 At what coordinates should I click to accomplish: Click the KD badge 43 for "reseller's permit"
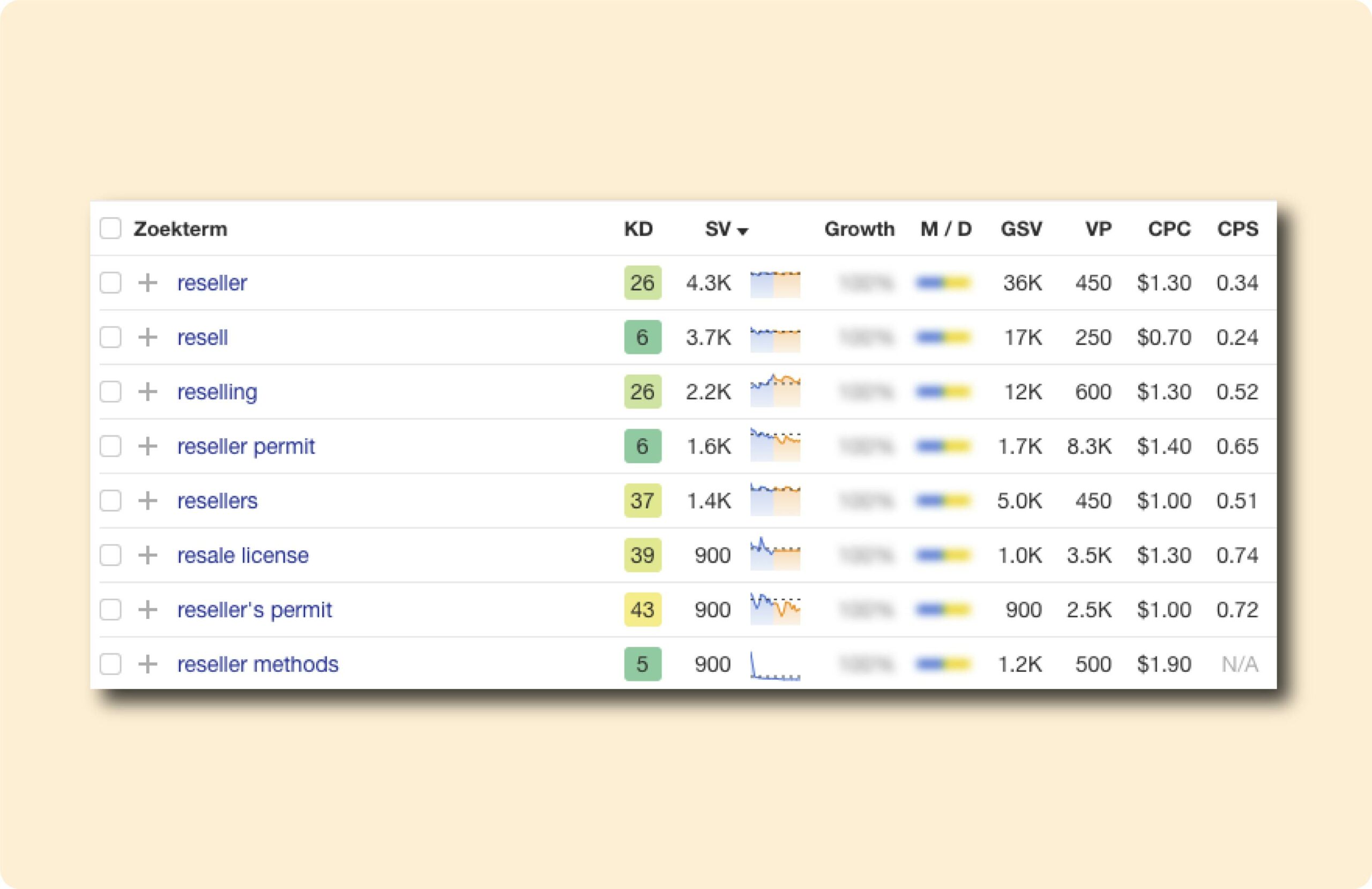pos(642,609)
